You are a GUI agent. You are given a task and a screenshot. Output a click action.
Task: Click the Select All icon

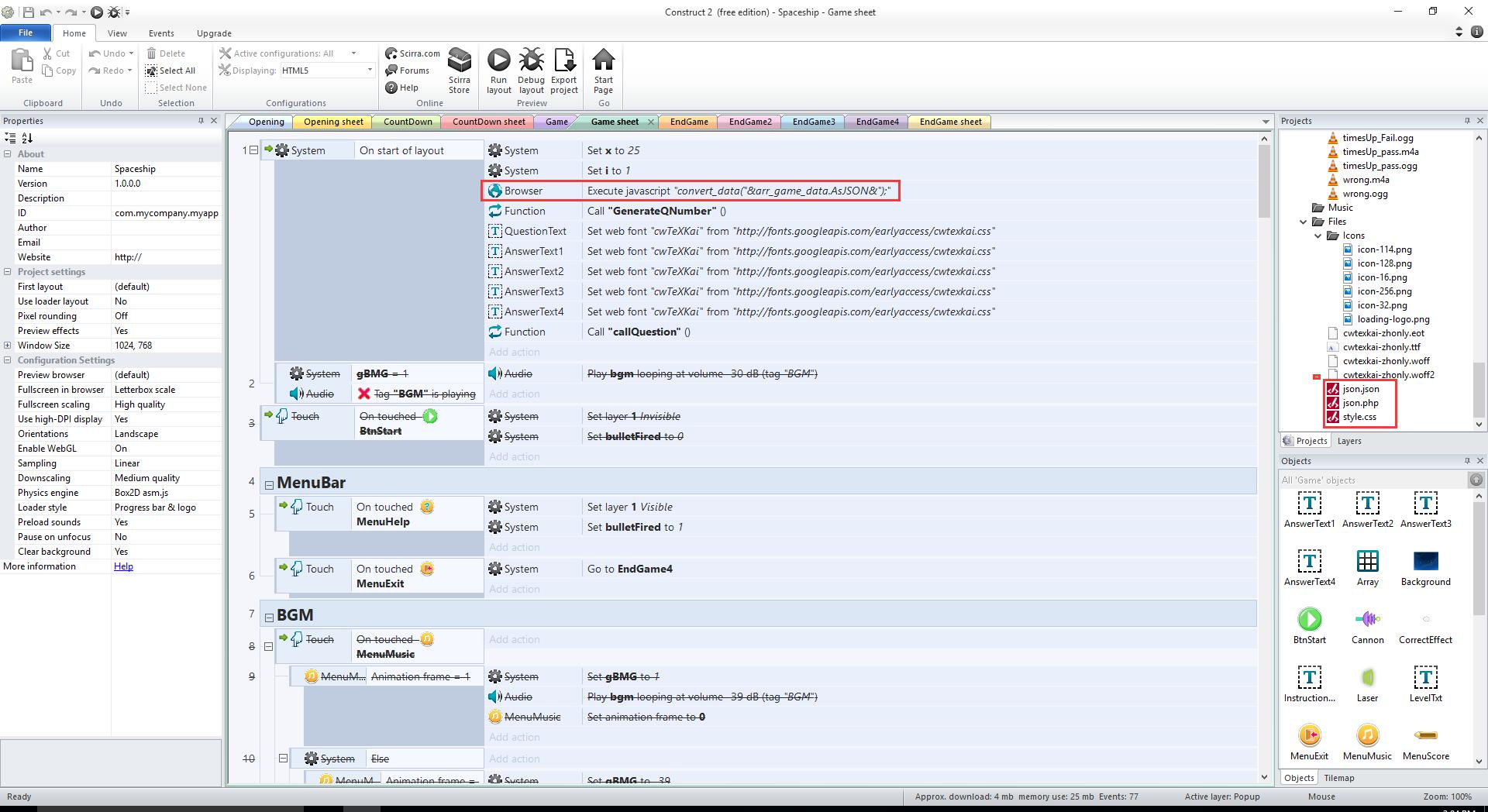[x=151, y=71]
